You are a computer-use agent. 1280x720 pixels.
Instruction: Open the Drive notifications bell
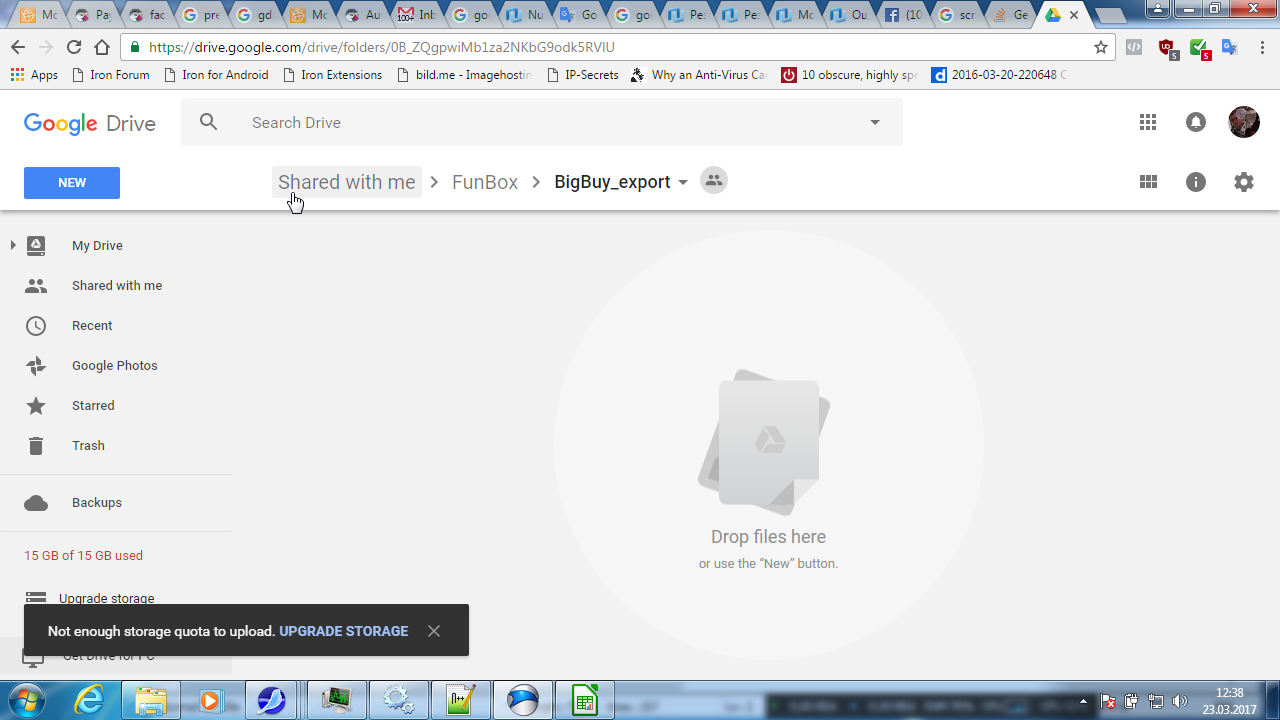[1196, 122]
